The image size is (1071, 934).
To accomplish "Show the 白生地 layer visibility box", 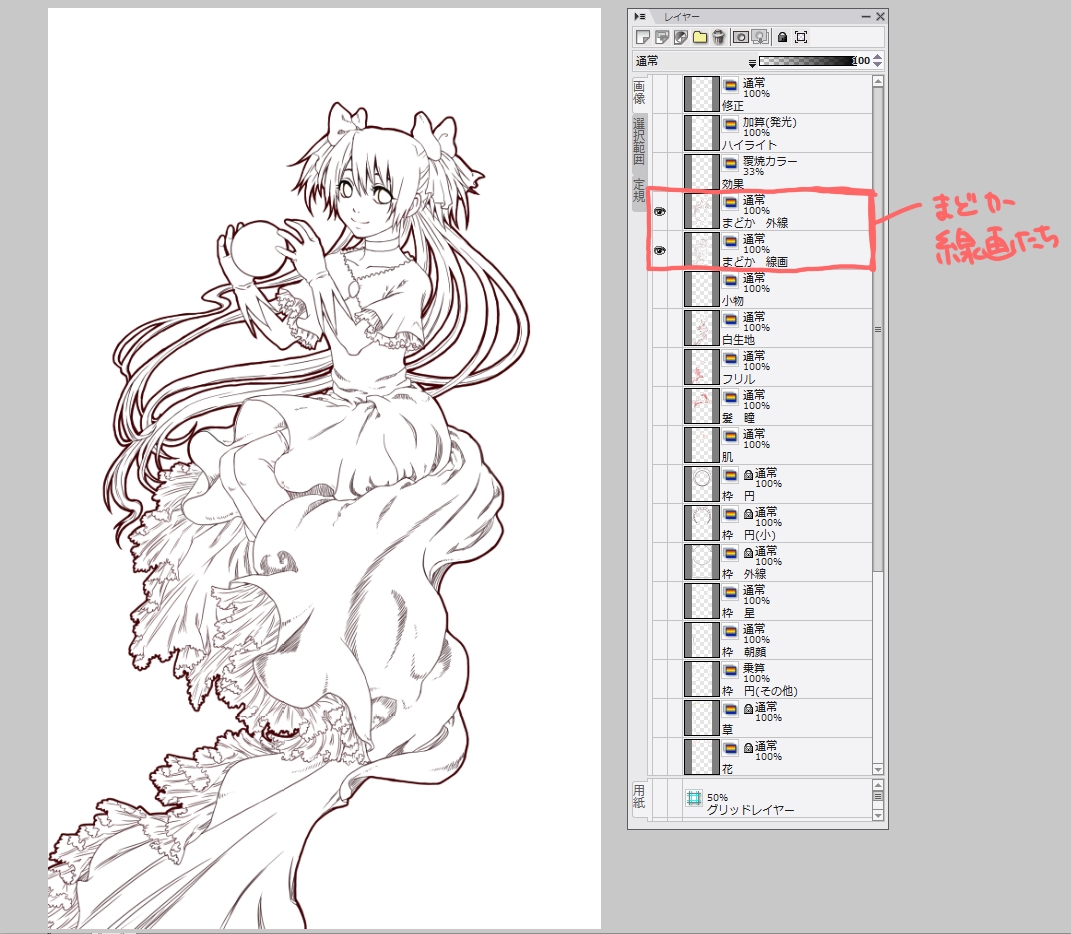I will [x=659, y=328].
